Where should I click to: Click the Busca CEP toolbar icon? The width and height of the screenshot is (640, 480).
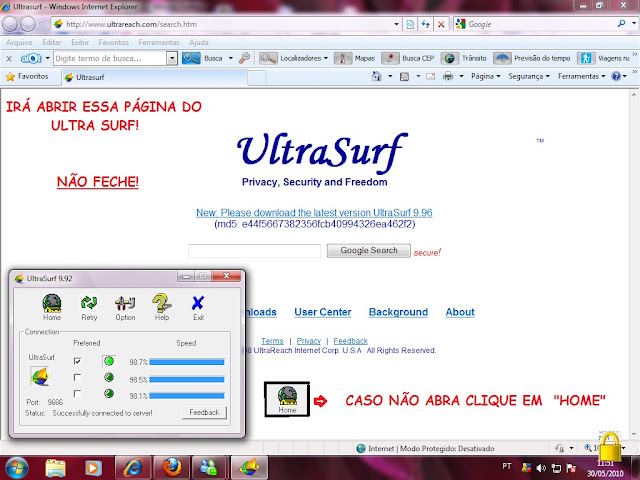(x=390, y=58)
